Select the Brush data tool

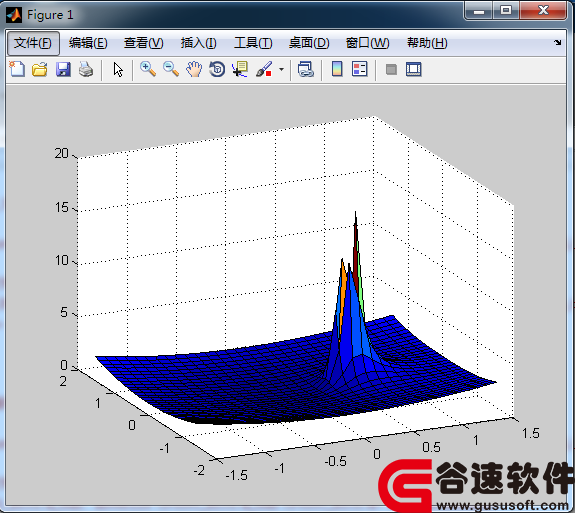click(264, 69)
